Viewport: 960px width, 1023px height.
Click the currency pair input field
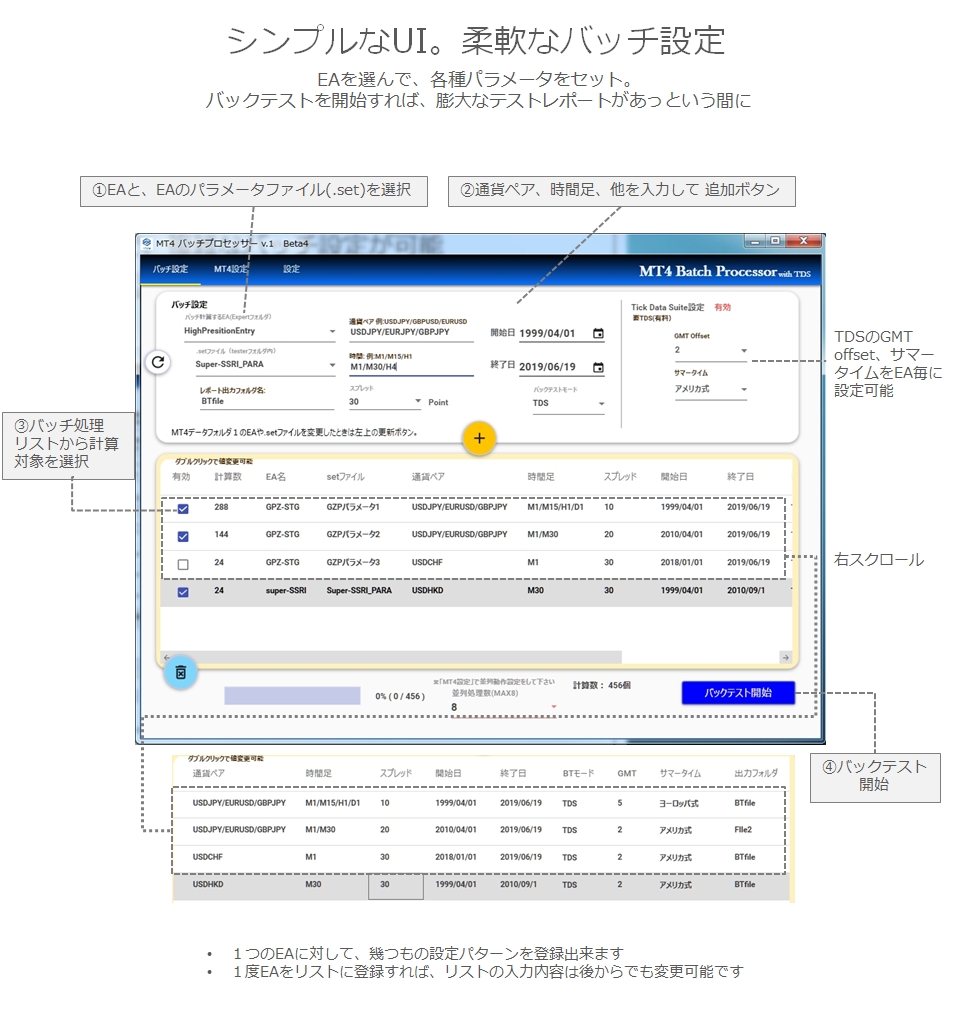(x=410, y=332)
